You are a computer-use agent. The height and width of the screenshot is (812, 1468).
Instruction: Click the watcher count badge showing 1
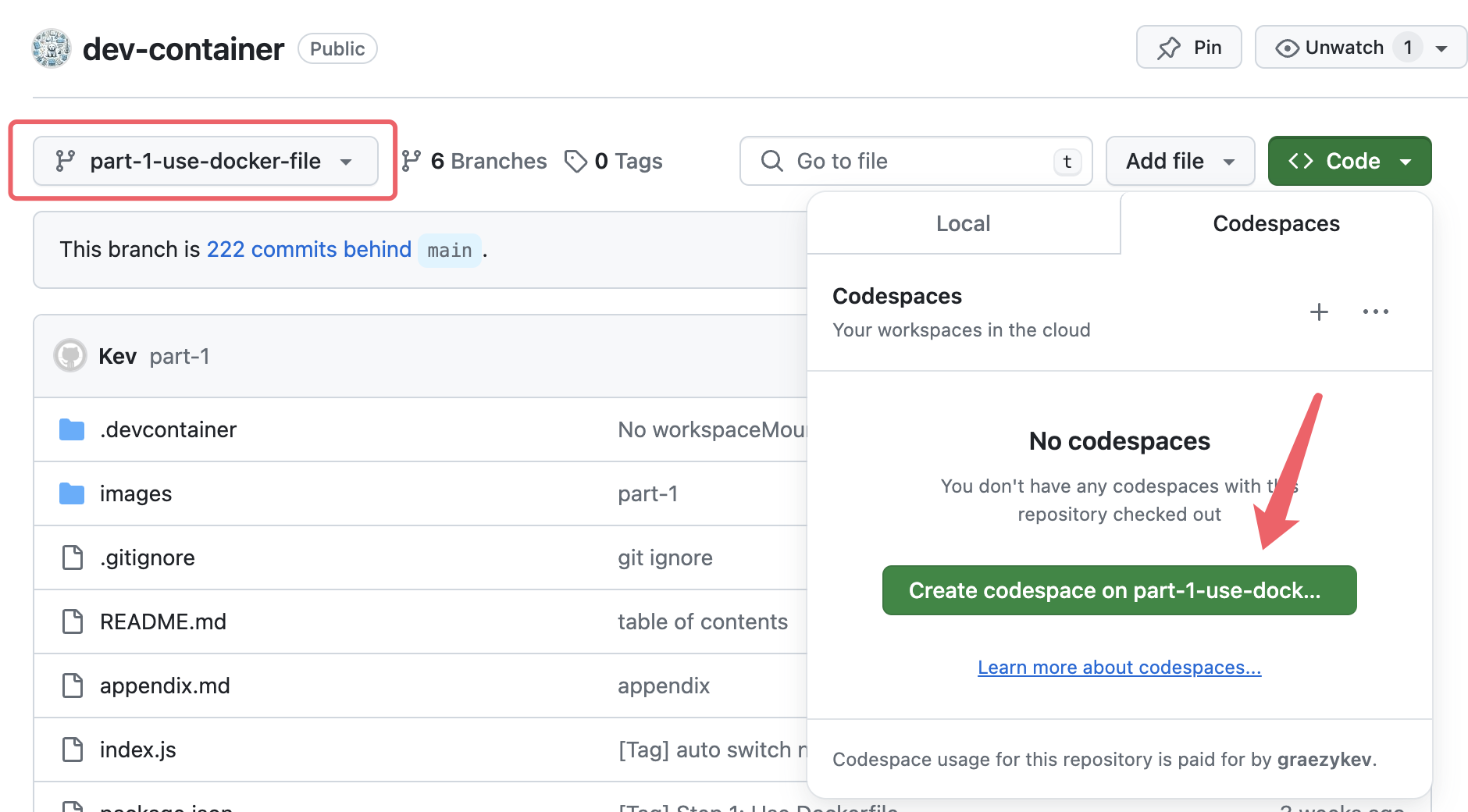1408,48
